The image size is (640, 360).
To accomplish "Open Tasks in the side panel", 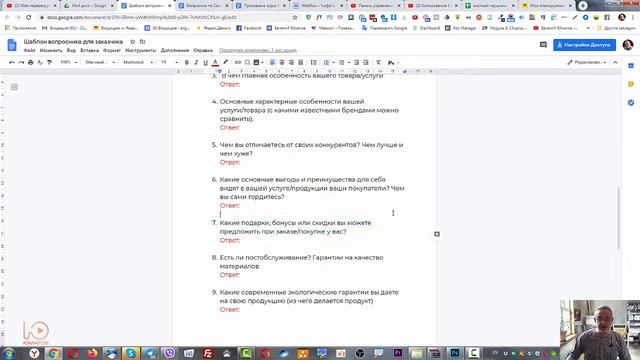I will point(631,102).
